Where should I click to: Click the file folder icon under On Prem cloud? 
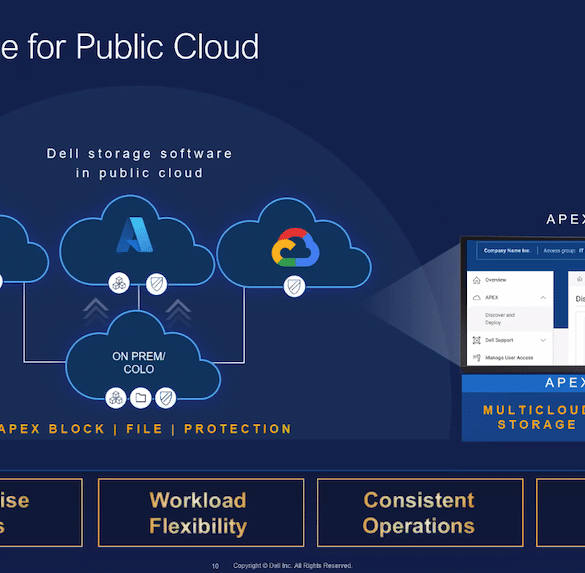point(141,398)
